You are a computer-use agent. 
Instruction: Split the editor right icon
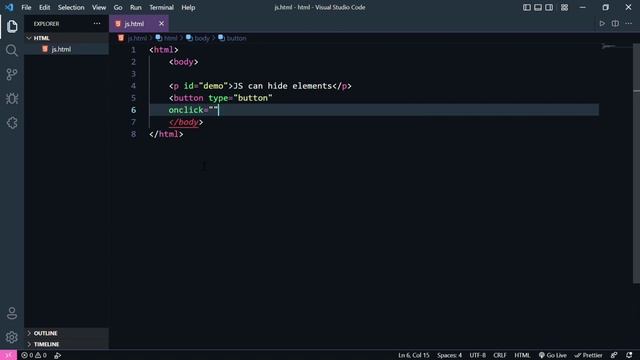point(615,24)
